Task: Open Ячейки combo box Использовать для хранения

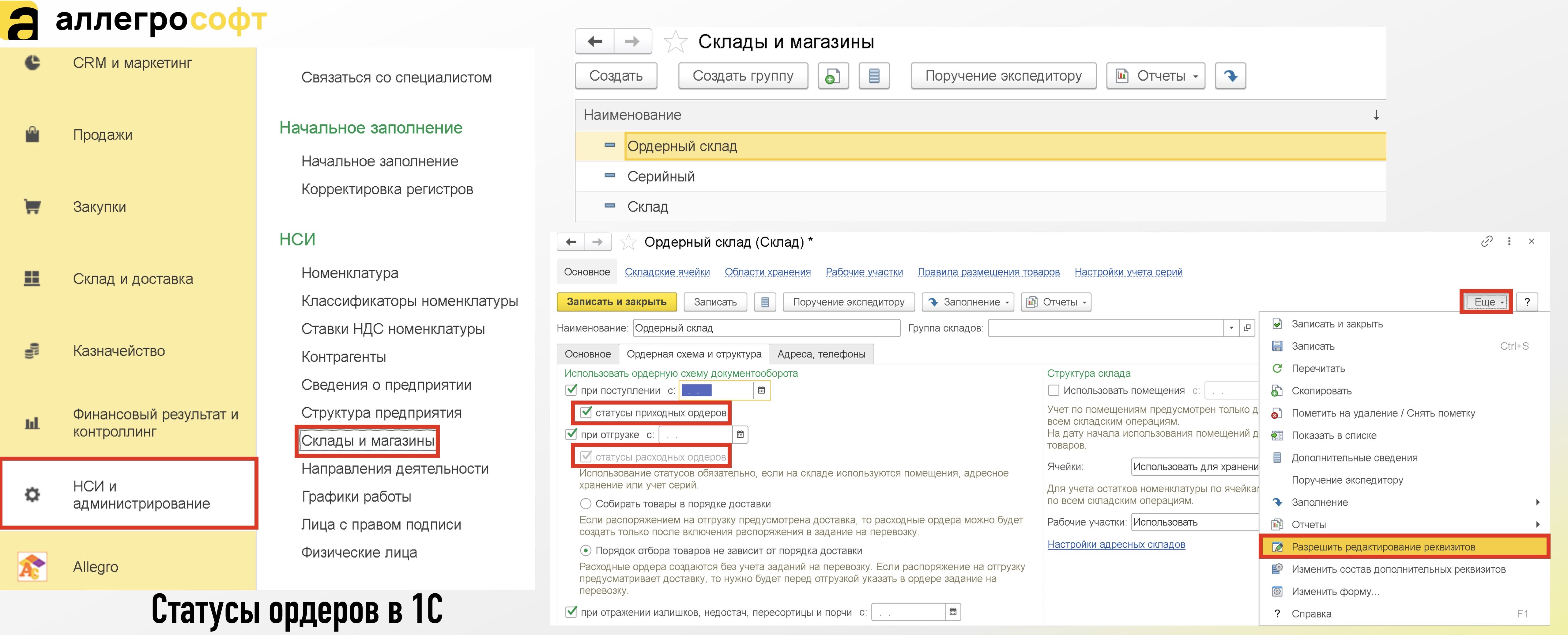Action: (1195, 466)
